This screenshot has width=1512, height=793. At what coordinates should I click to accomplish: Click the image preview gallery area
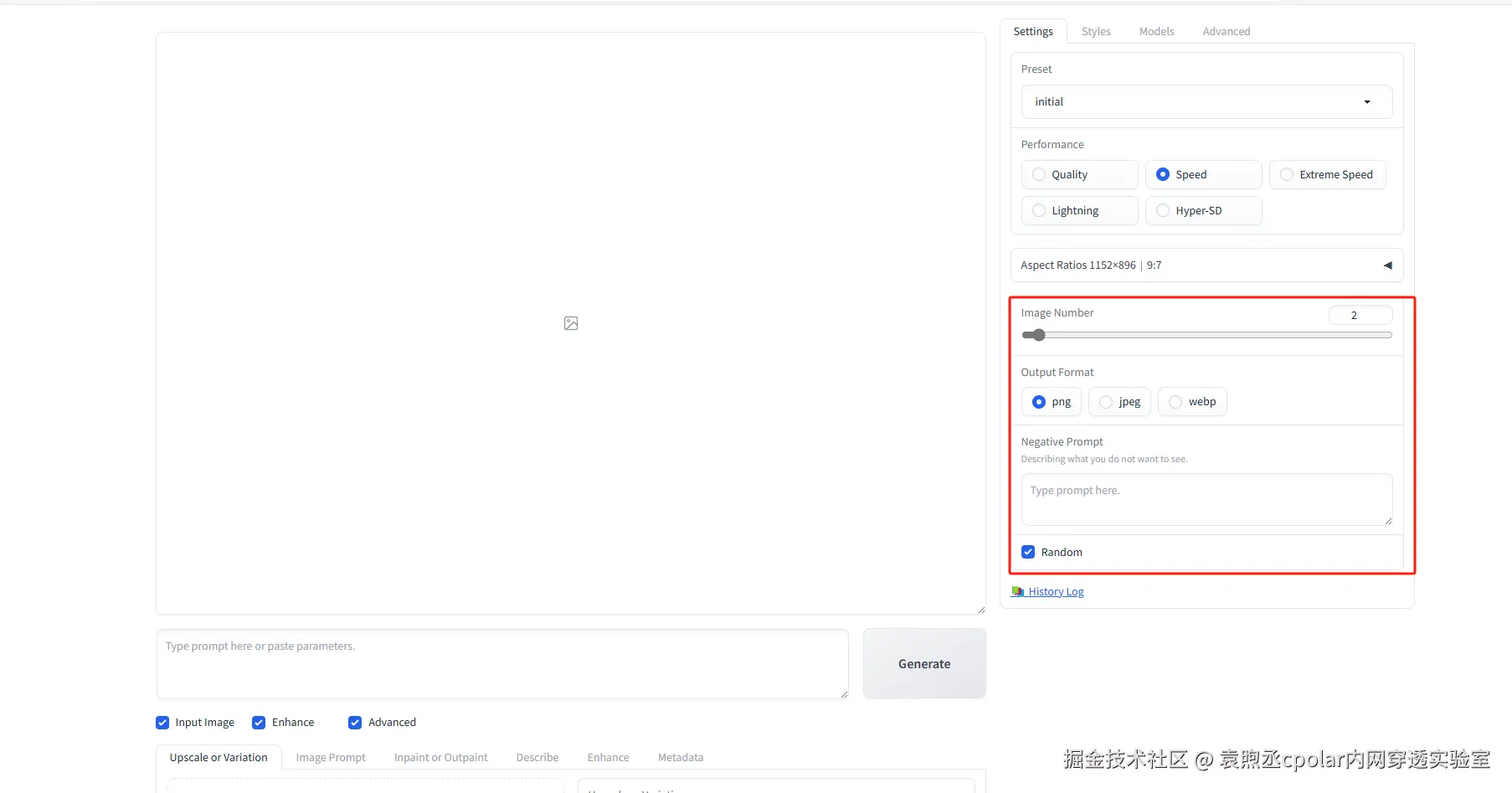[571, 323]
